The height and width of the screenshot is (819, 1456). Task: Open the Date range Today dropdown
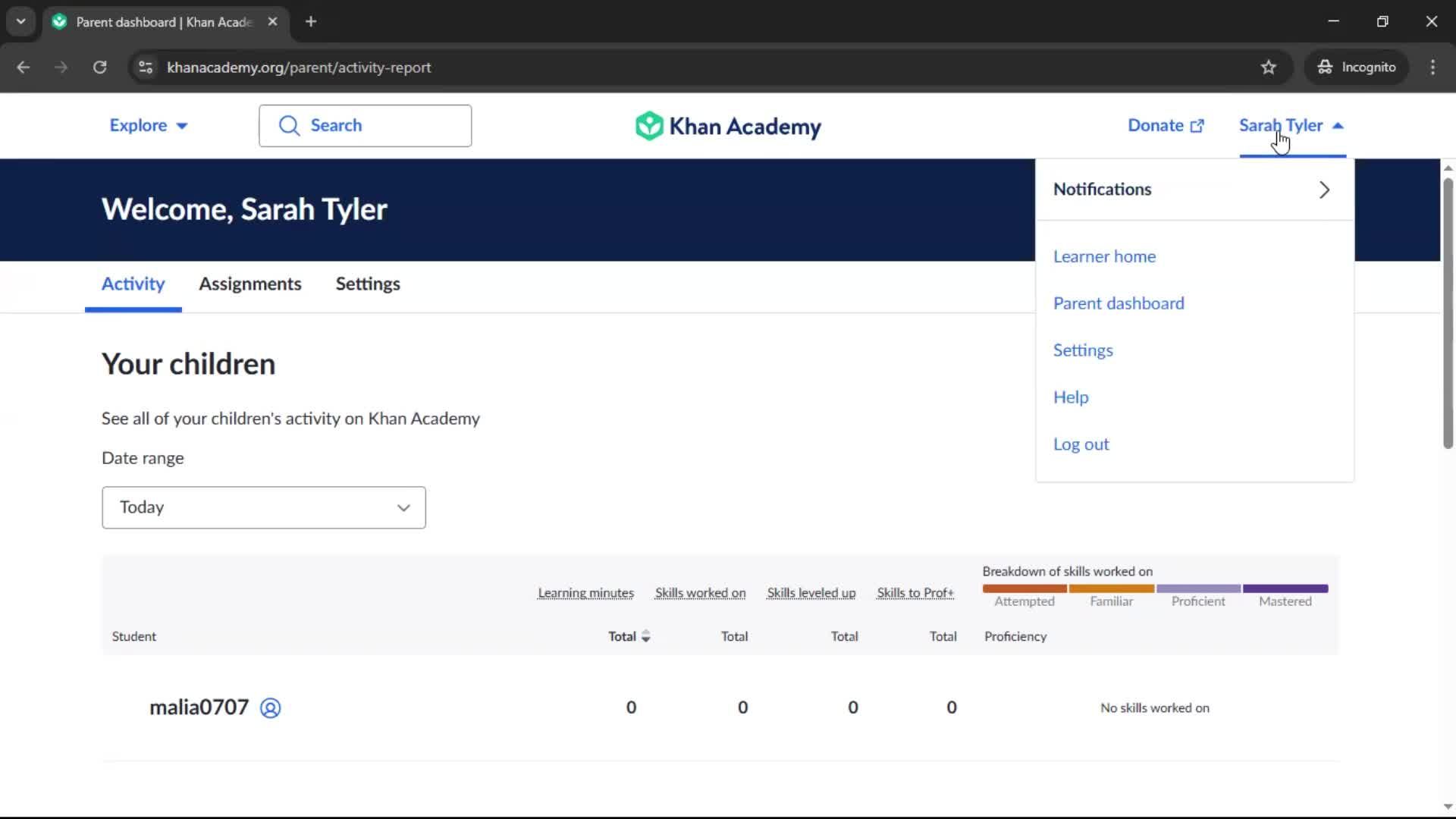(x=264, y=507)
